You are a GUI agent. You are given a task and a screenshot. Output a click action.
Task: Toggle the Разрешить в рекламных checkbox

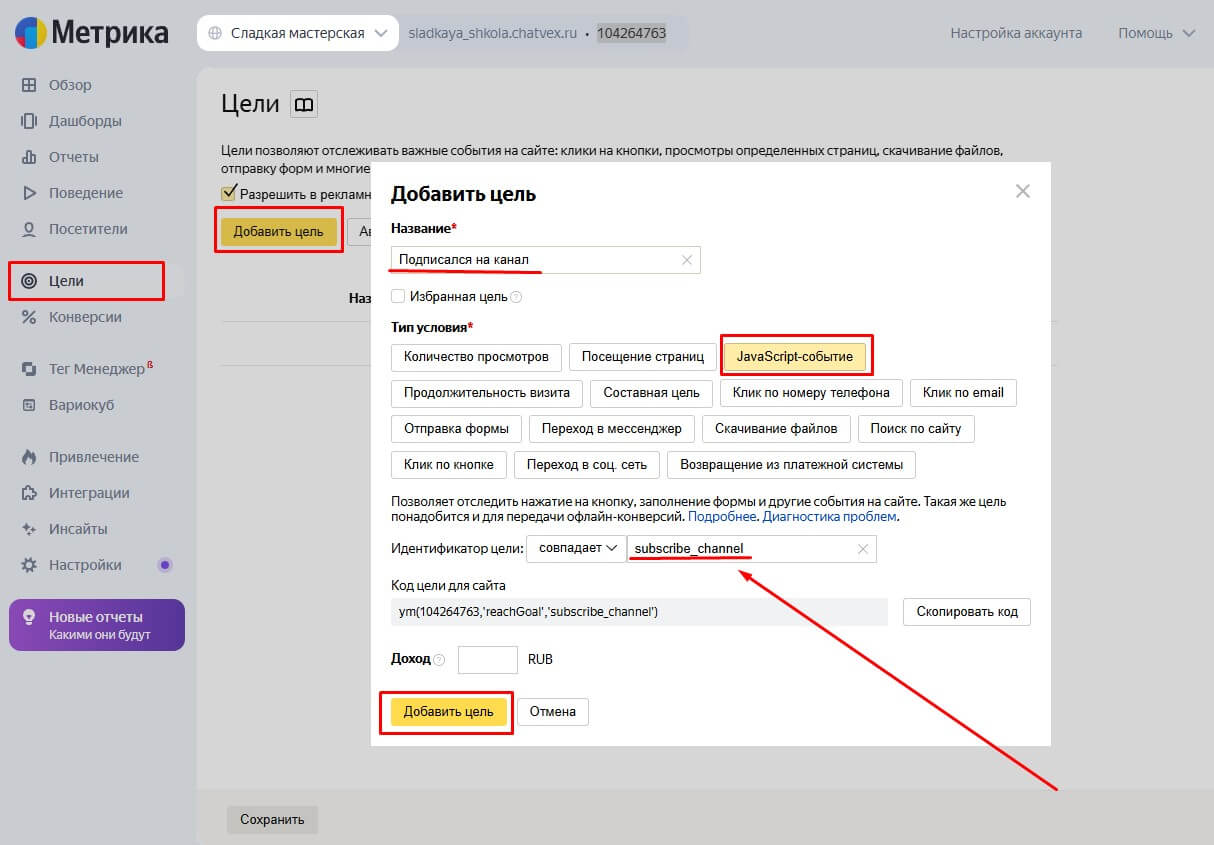click(x=229, y=193)
